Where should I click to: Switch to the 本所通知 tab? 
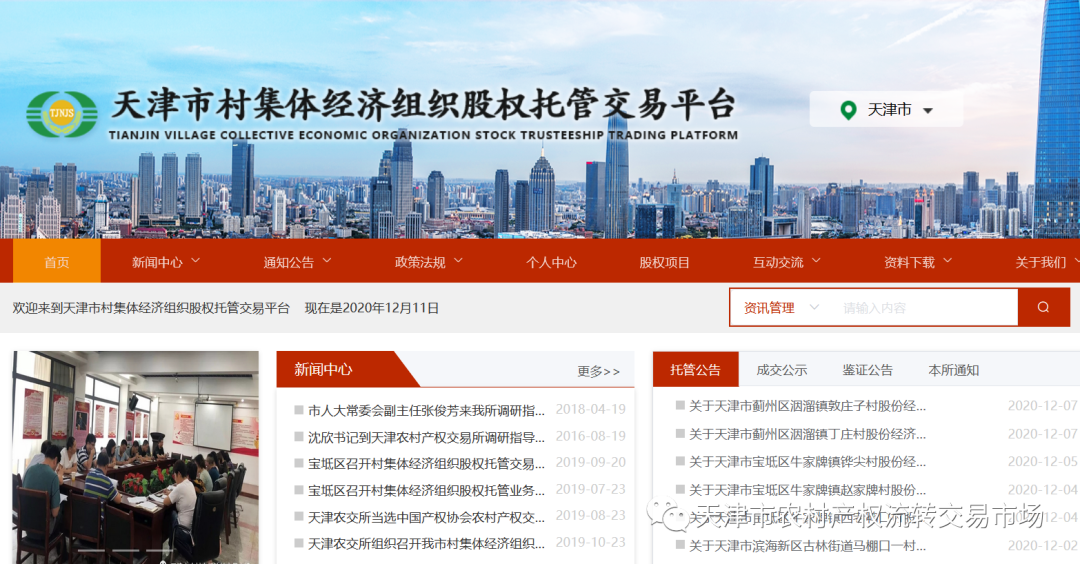(953, 370)
